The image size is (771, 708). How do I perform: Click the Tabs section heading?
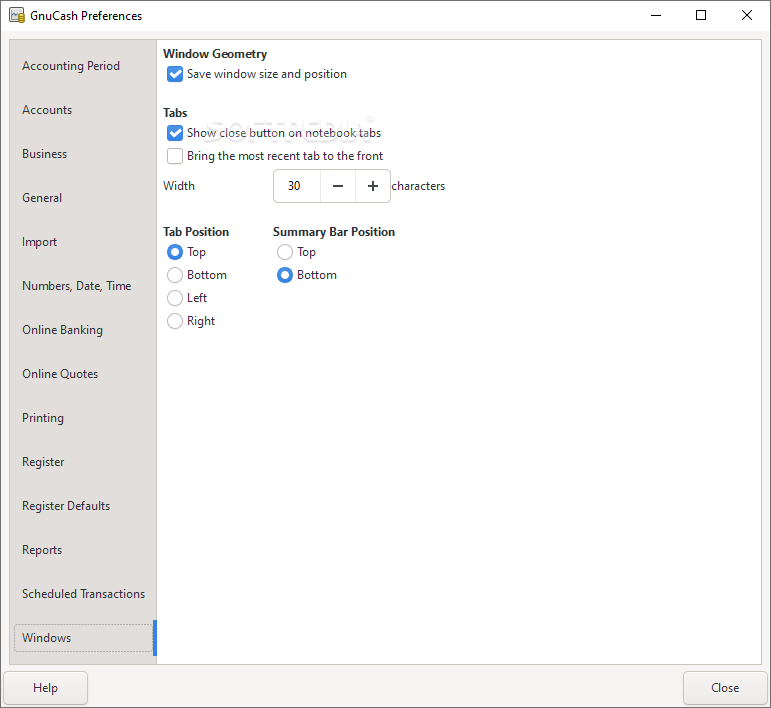pyautogui.click(x=175, y=113)
